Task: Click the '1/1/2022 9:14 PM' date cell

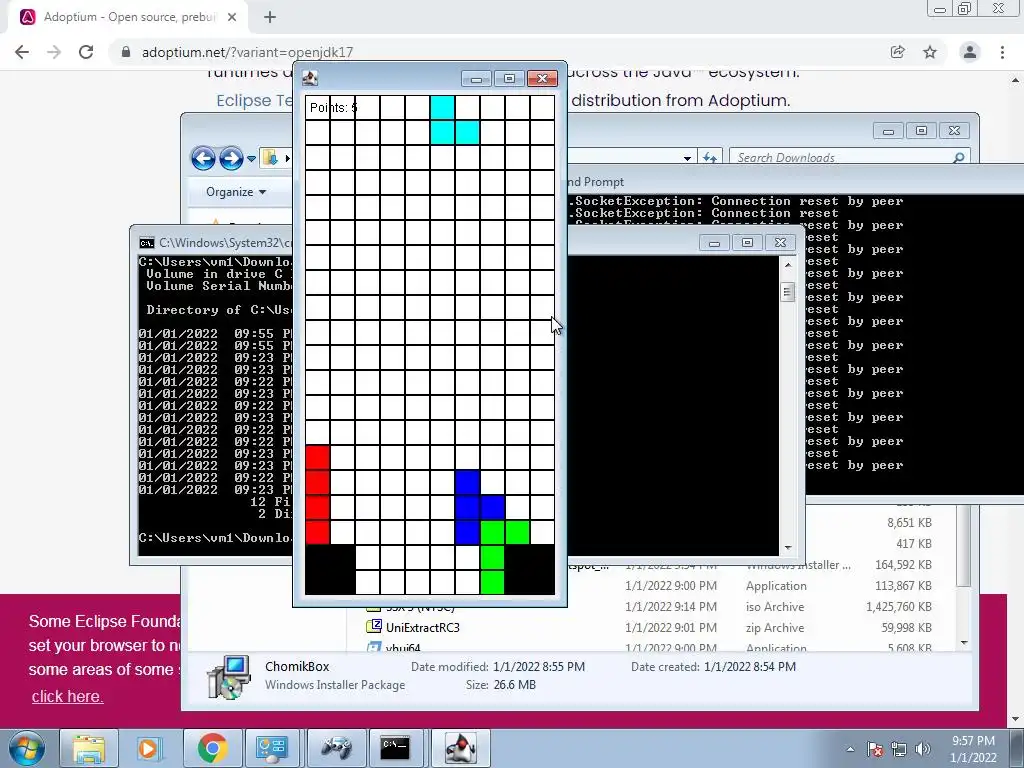Action: click(x=671, y=607)
